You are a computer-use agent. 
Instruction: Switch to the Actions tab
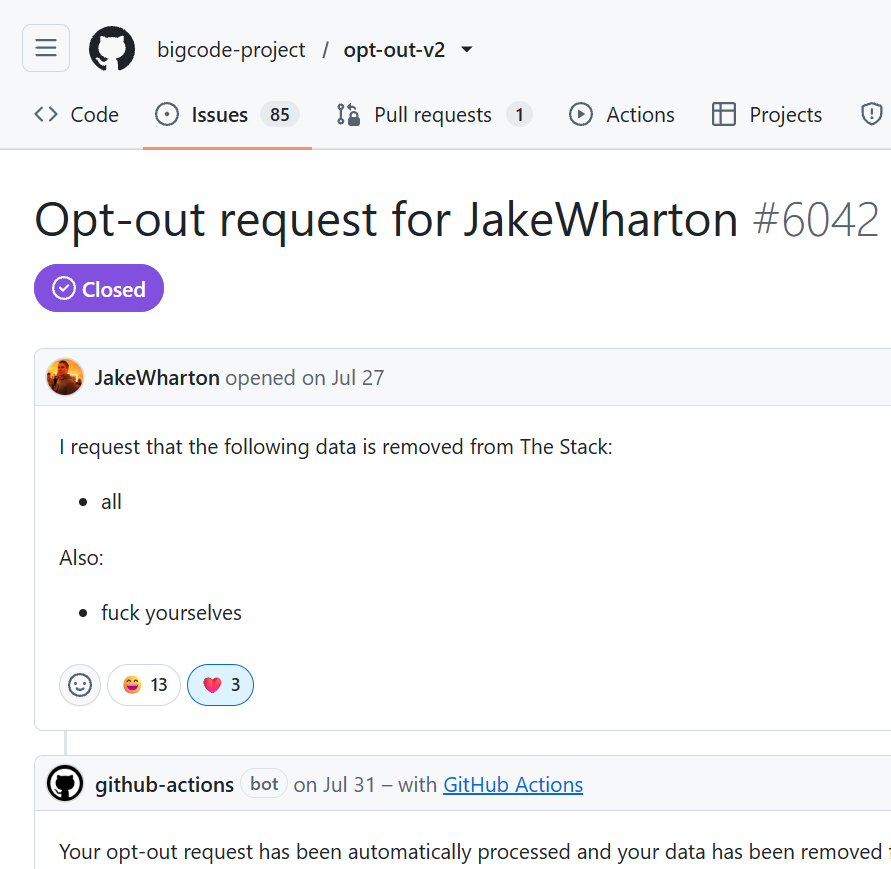pyautogui.click(x=622, y=115)
